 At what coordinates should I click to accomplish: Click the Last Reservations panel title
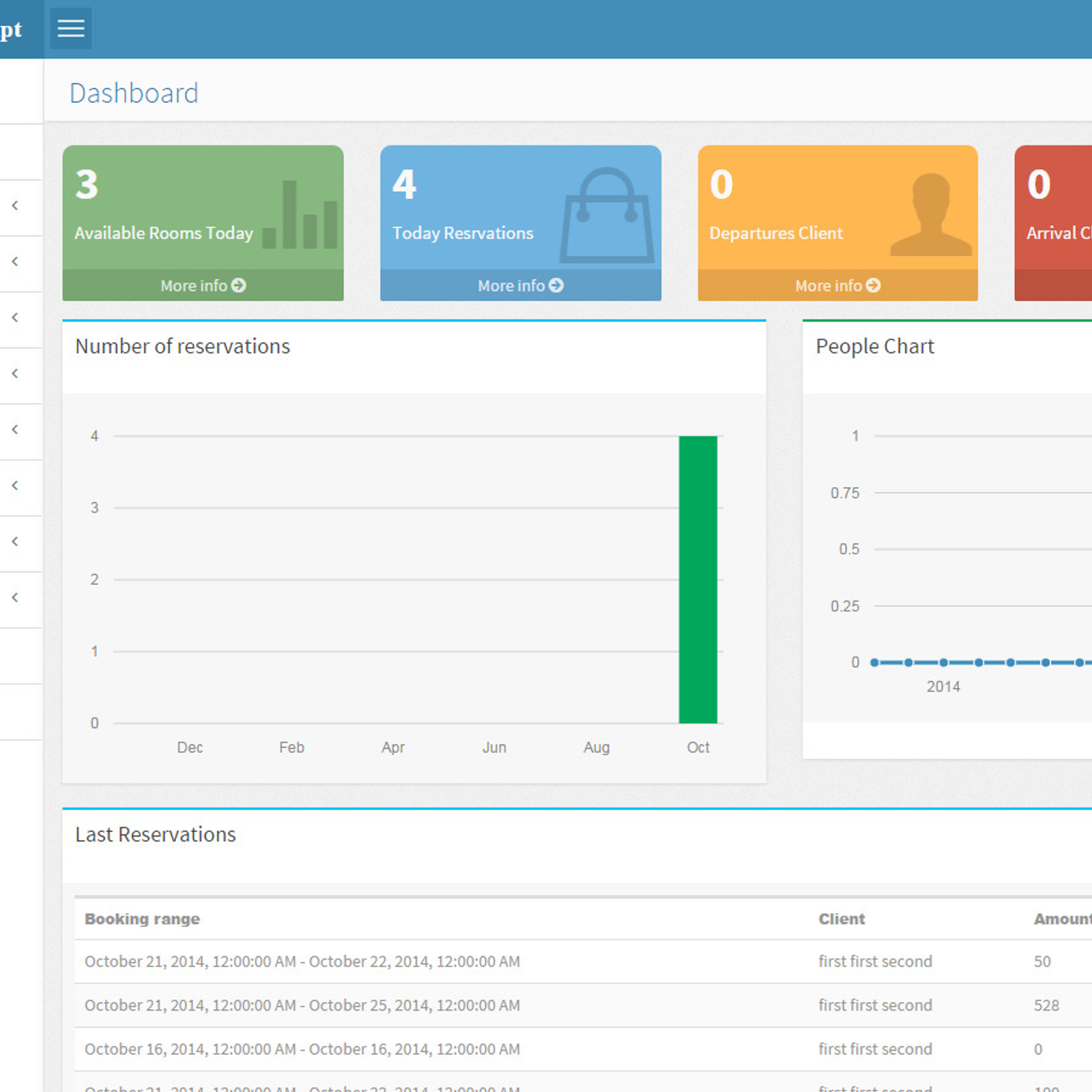click(x=156, y=835)
